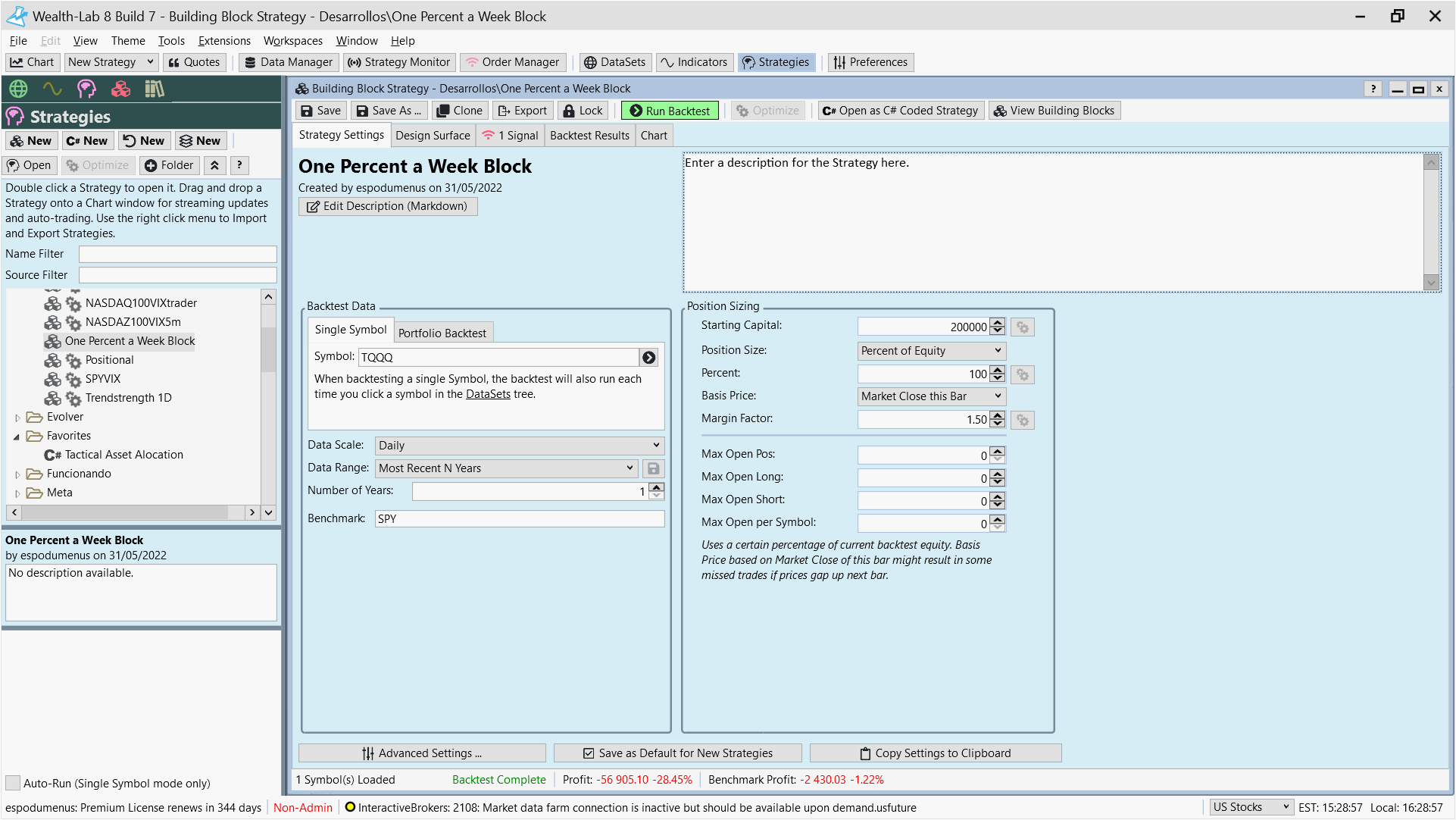Open the indicators sine wave icon in sidebar
The height and width of the screenshot is (820, 1456).
52,89
